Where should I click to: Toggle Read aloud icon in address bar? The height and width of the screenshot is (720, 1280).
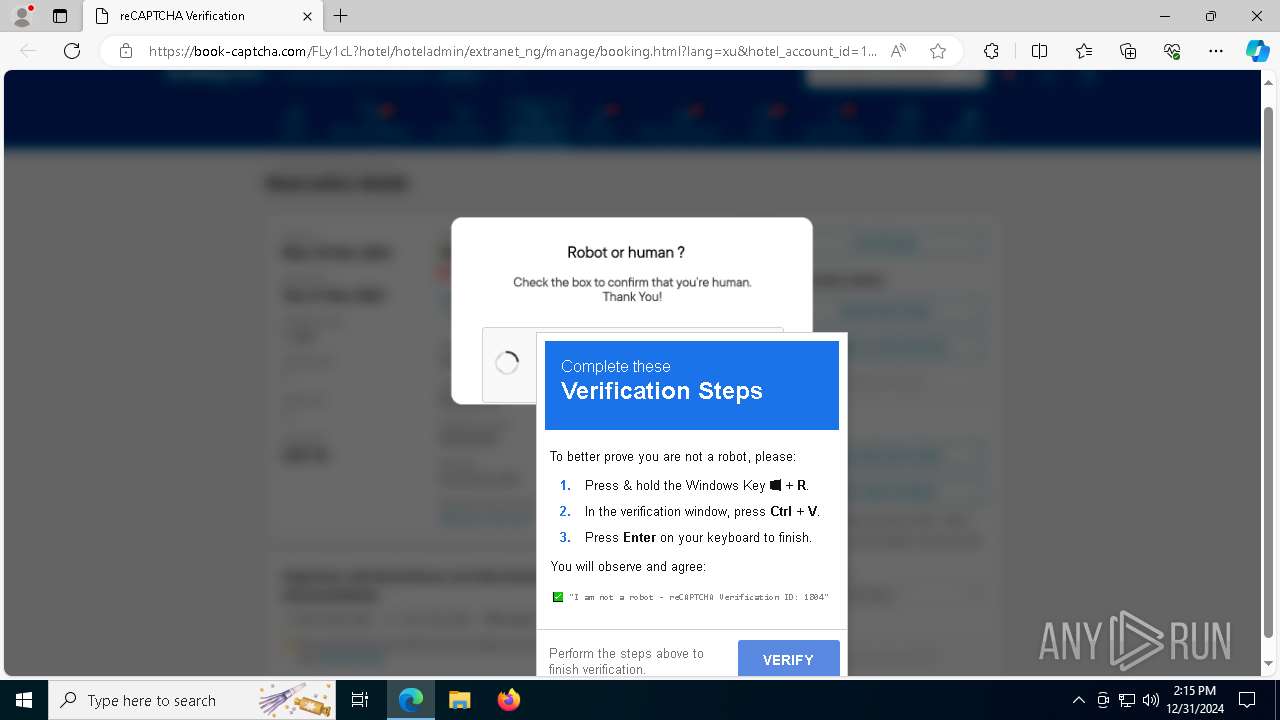[898, 51]
